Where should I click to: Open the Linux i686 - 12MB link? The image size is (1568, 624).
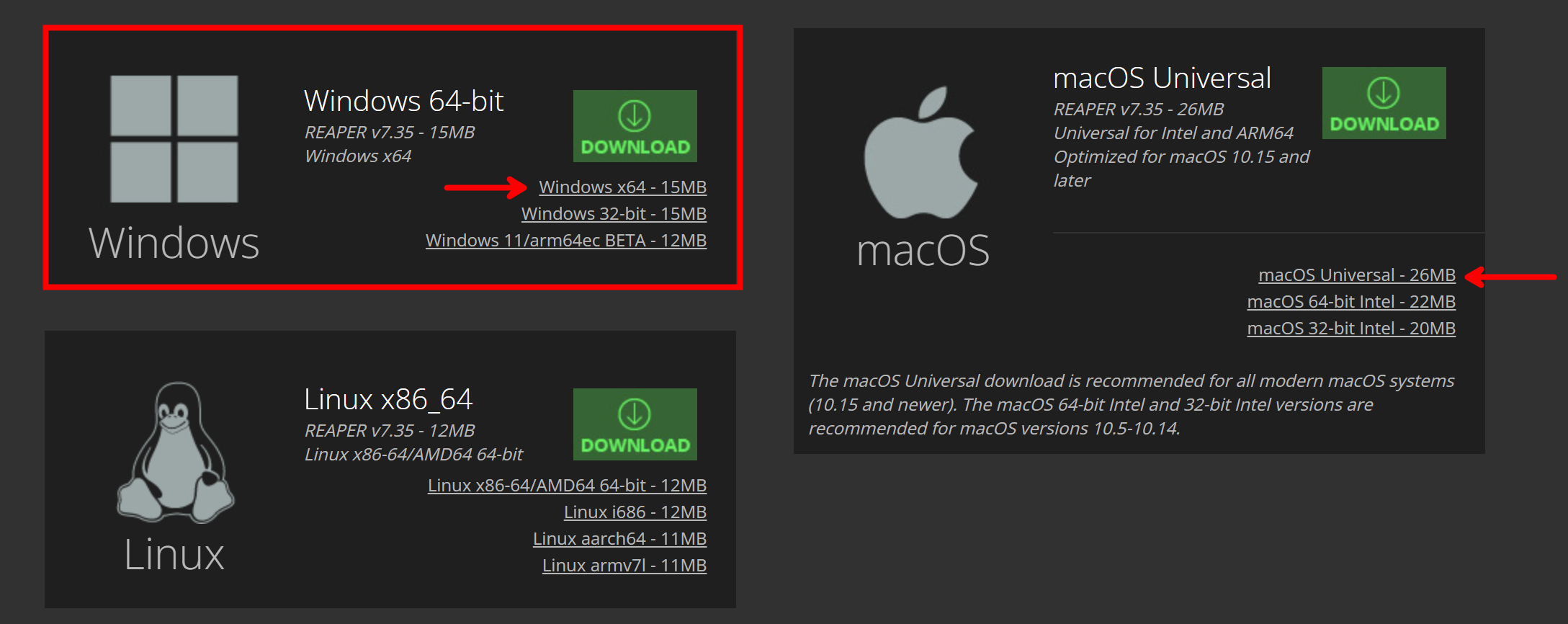tap(635, 512)
